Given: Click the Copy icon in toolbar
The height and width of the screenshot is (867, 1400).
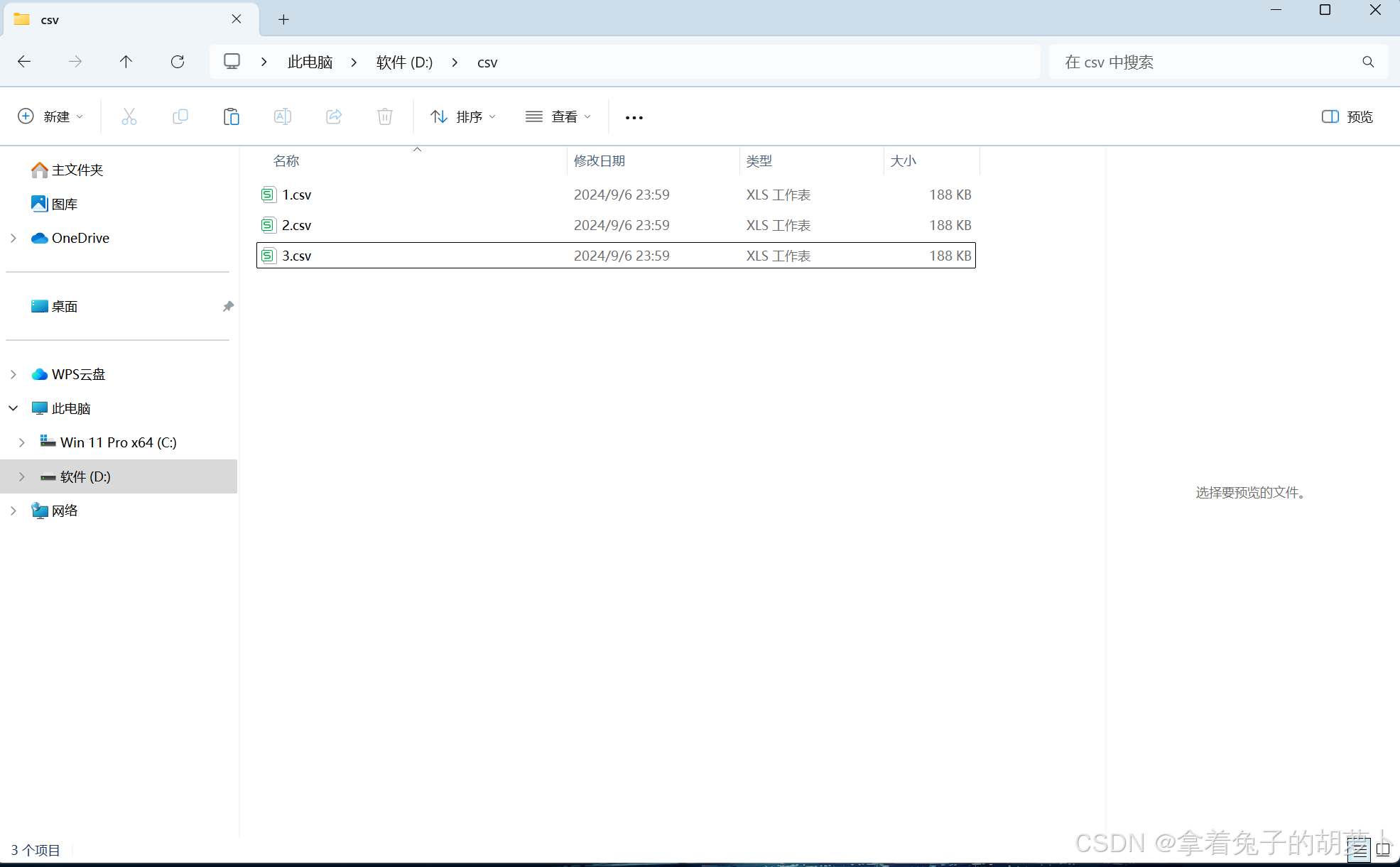Looking at the screenshot, I should coord(180,116).
